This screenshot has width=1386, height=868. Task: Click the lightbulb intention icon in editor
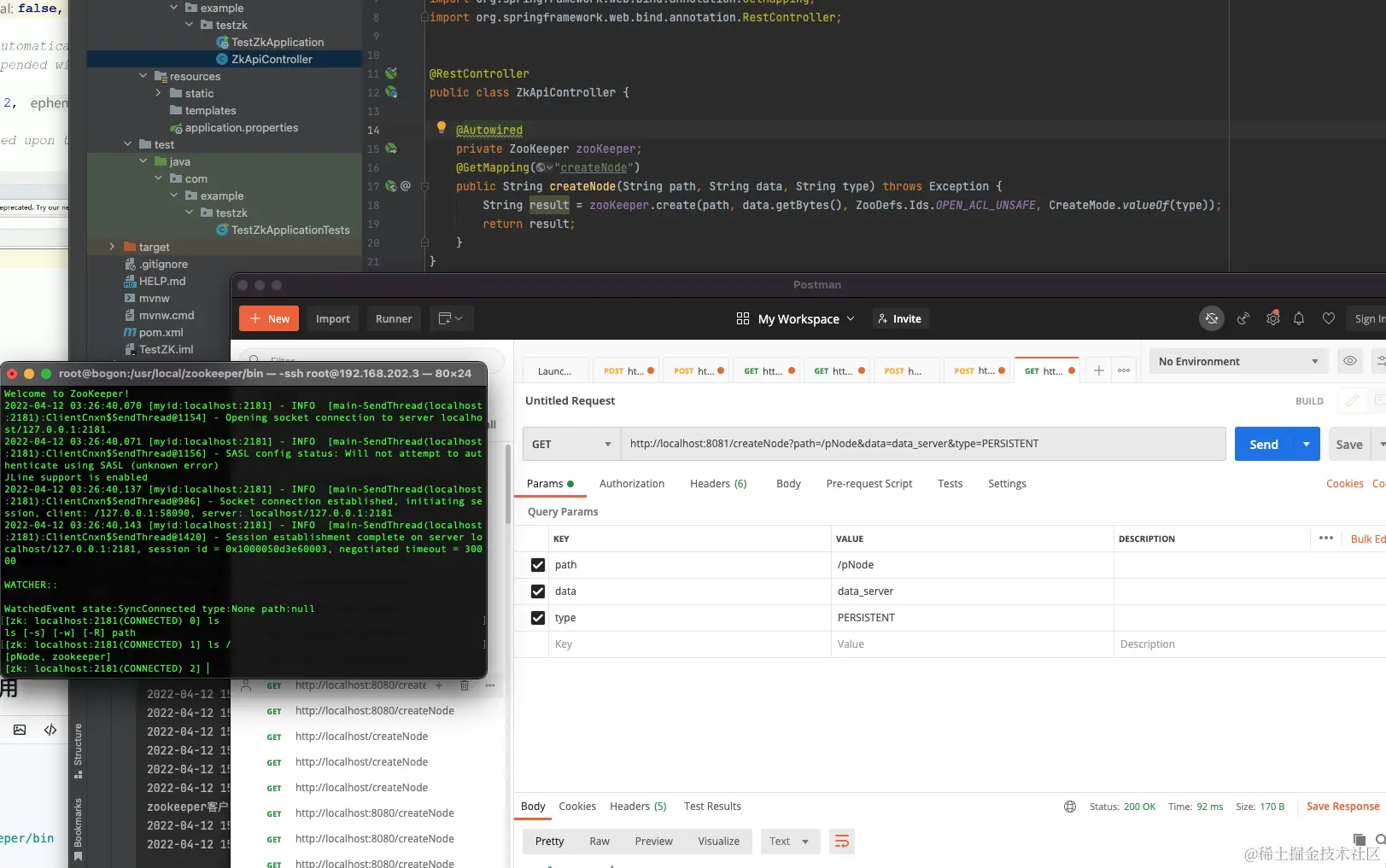[x=442, y=127]
